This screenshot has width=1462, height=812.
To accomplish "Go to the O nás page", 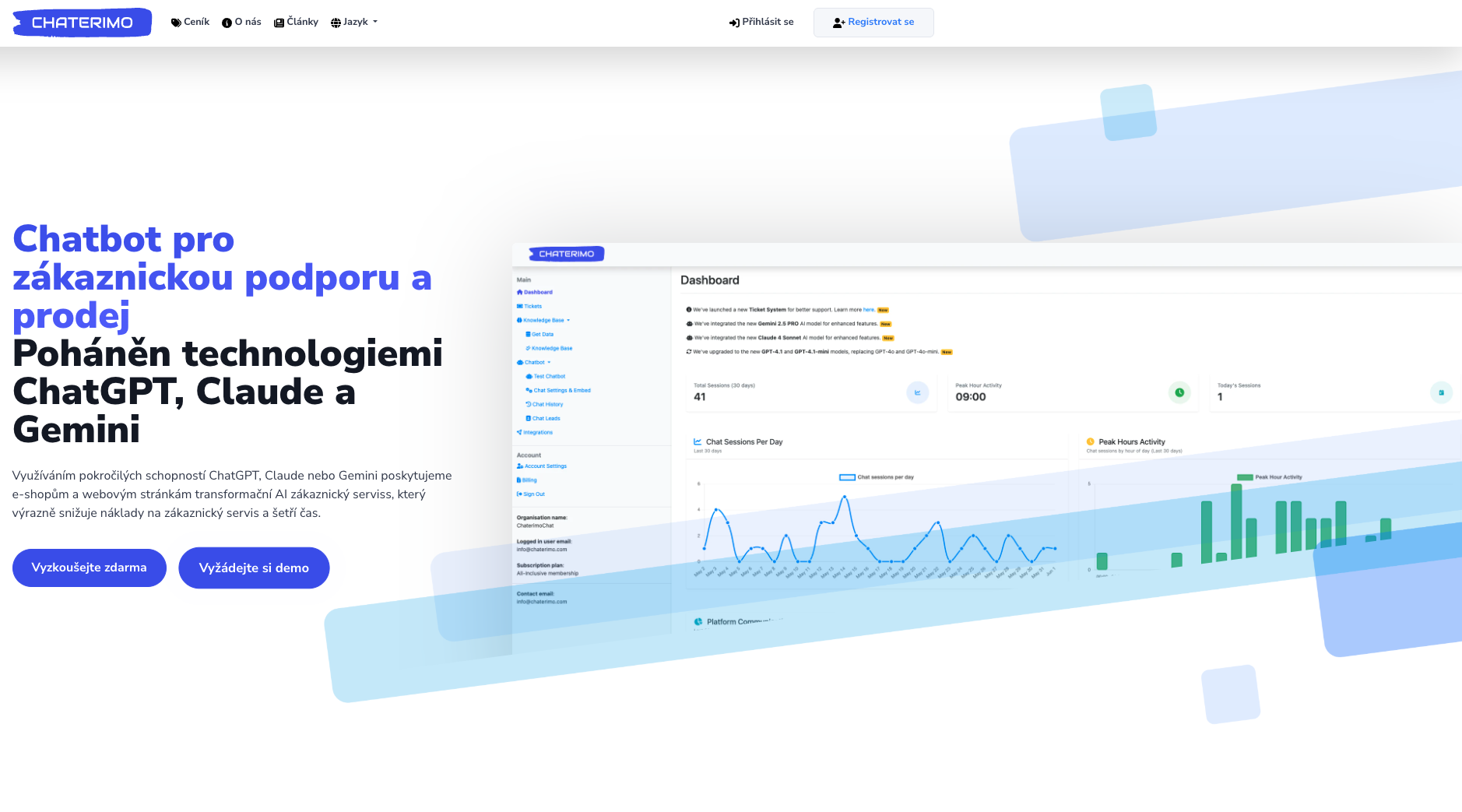I will (241, 22).
